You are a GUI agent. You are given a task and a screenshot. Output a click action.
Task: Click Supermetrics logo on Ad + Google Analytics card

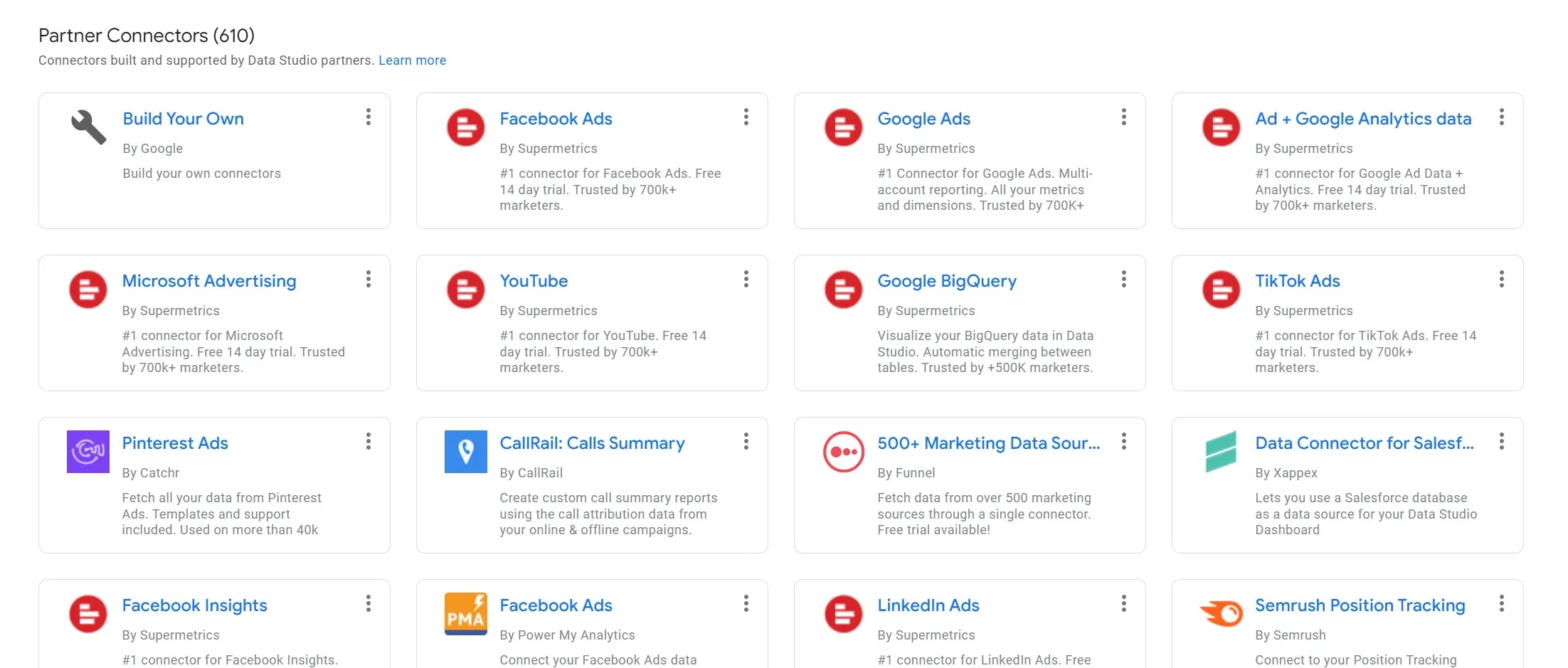[x=1222, y=127]
